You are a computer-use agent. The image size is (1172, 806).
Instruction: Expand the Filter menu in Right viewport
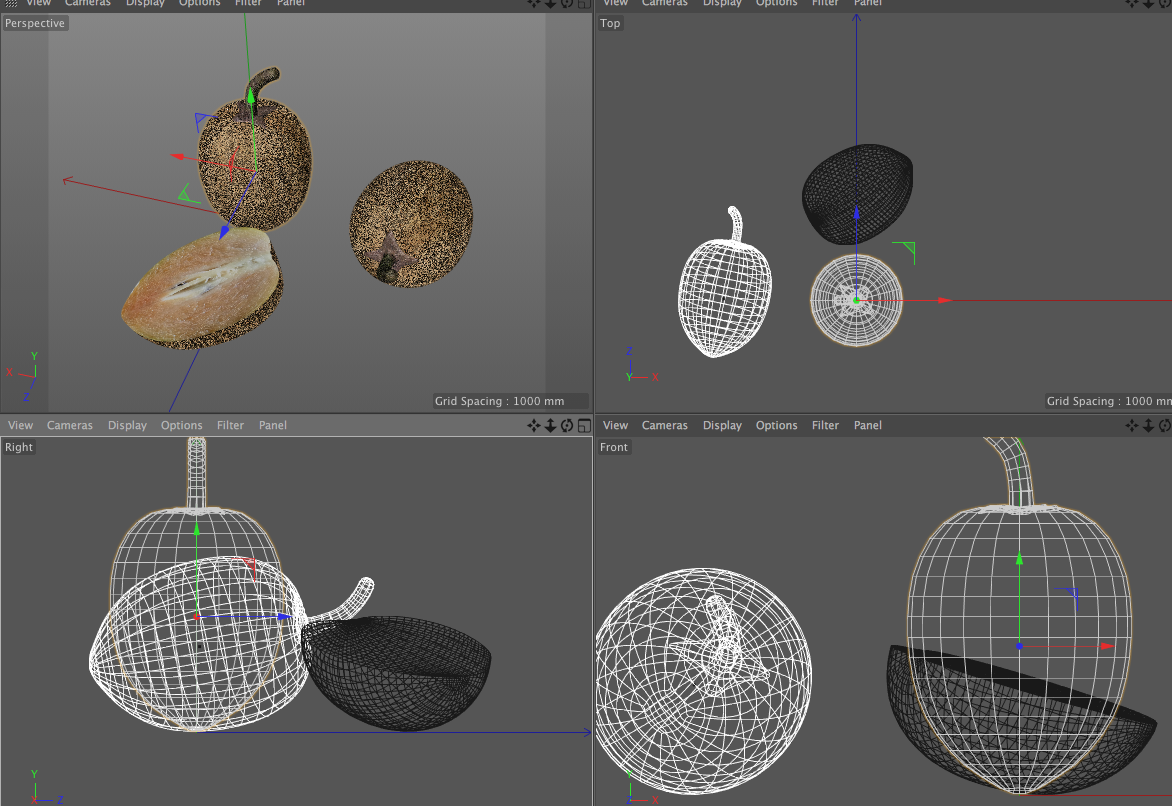(230, 425)
